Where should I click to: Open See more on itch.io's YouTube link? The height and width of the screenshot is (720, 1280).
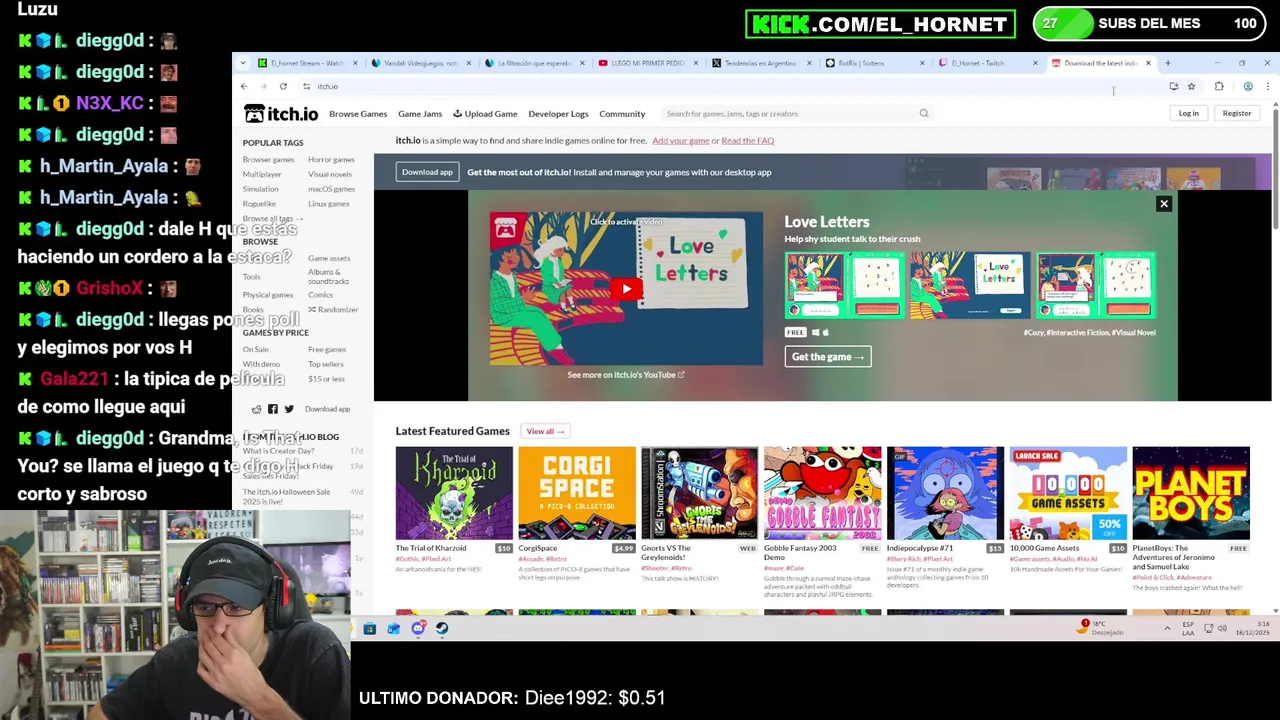[626, 375]
